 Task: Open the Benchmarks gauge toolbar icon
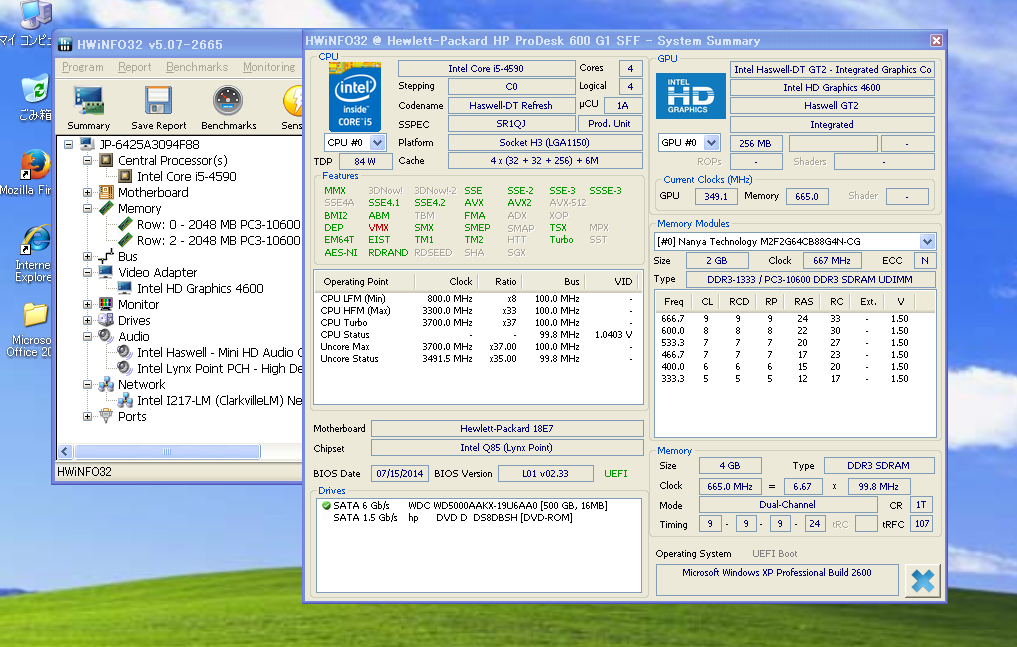pos(228,102)
